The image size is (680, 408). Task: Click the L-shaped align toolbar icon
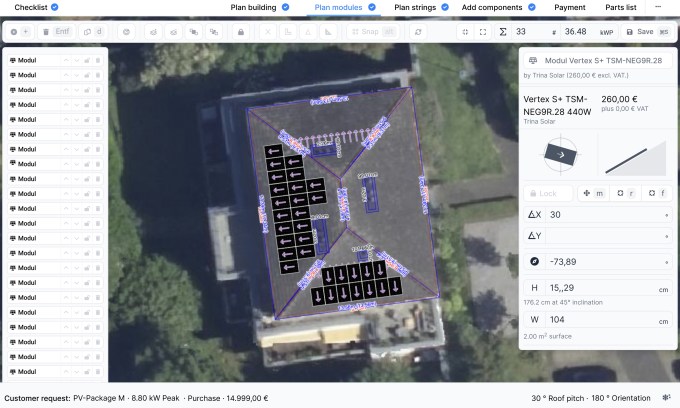tap(288, 32)
